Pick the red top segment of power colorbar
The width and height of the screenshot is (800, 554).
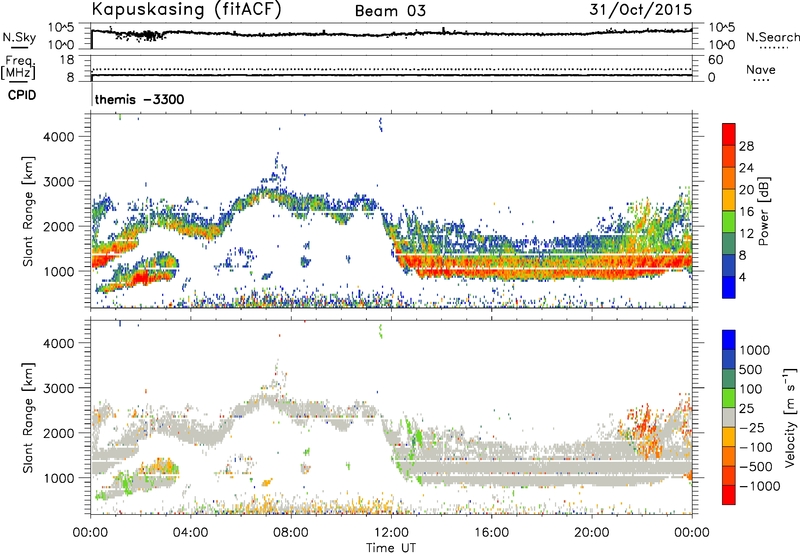(x=729, y=134)
